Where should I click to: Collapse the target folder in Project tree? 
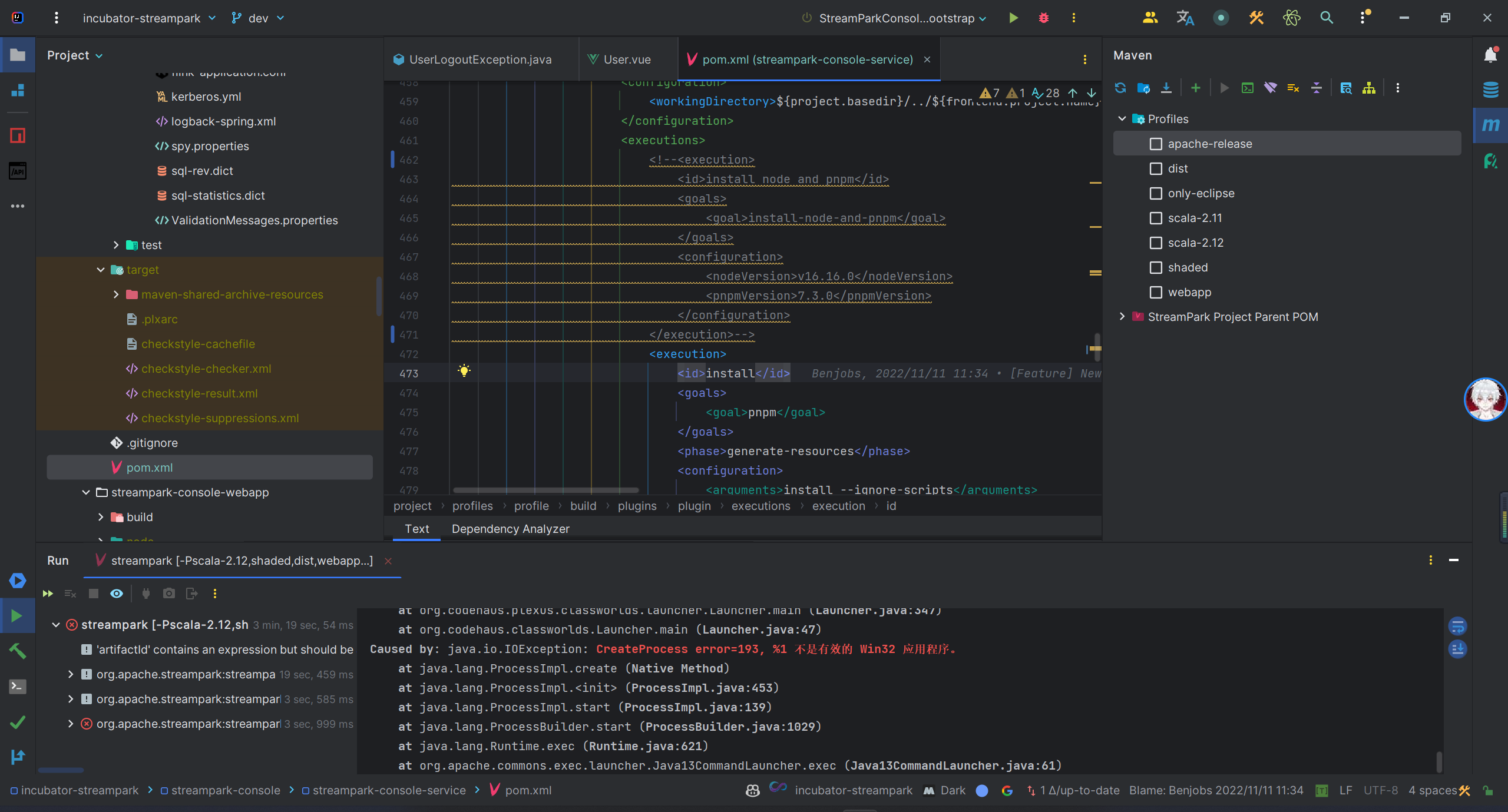tap(101, 270)
